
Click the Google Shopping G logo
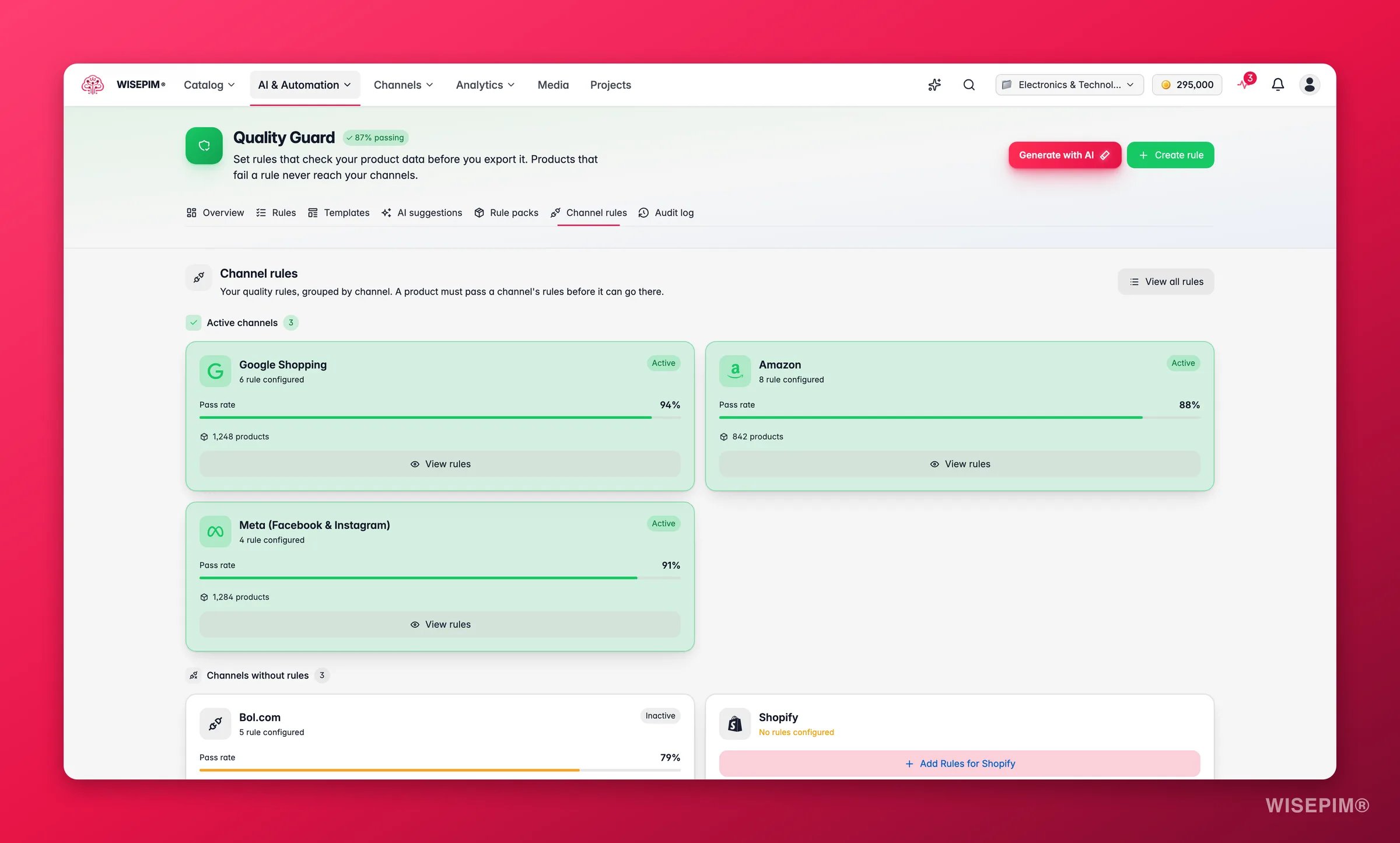coord(215,371)
